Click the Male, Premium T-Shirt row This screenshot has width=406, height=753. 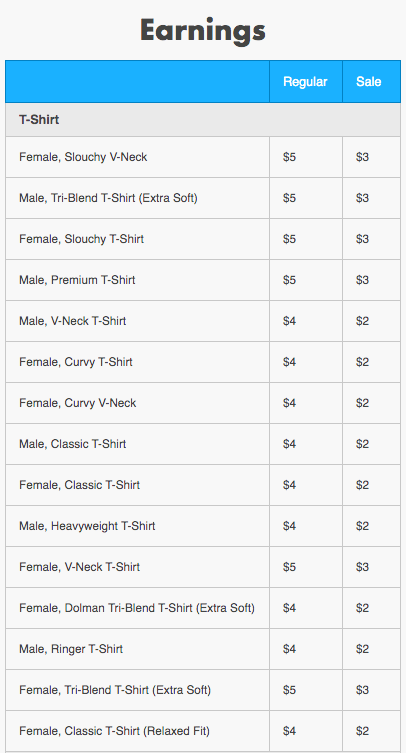pos(203,280)
